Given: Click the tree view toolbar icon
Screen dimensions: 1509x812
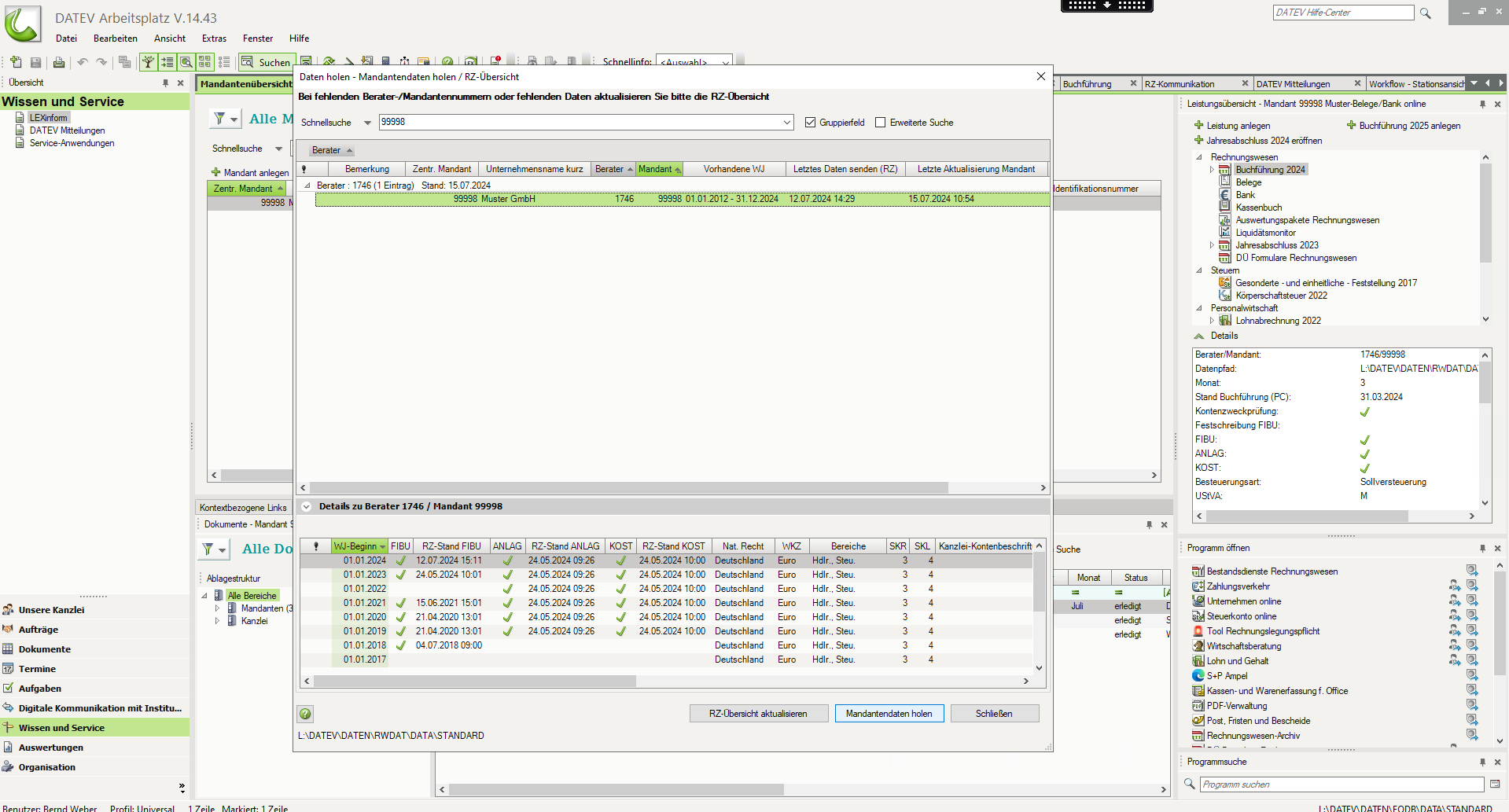Looking at the screenshot, I should [148, 62].
